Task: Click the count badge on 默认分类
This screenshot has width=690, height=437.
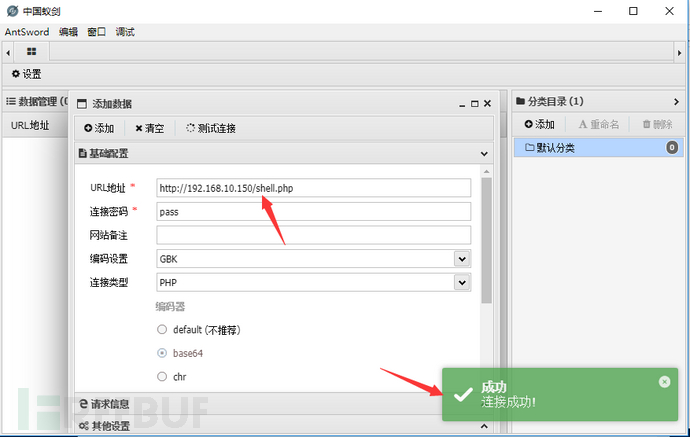Action: click(672, 147)
